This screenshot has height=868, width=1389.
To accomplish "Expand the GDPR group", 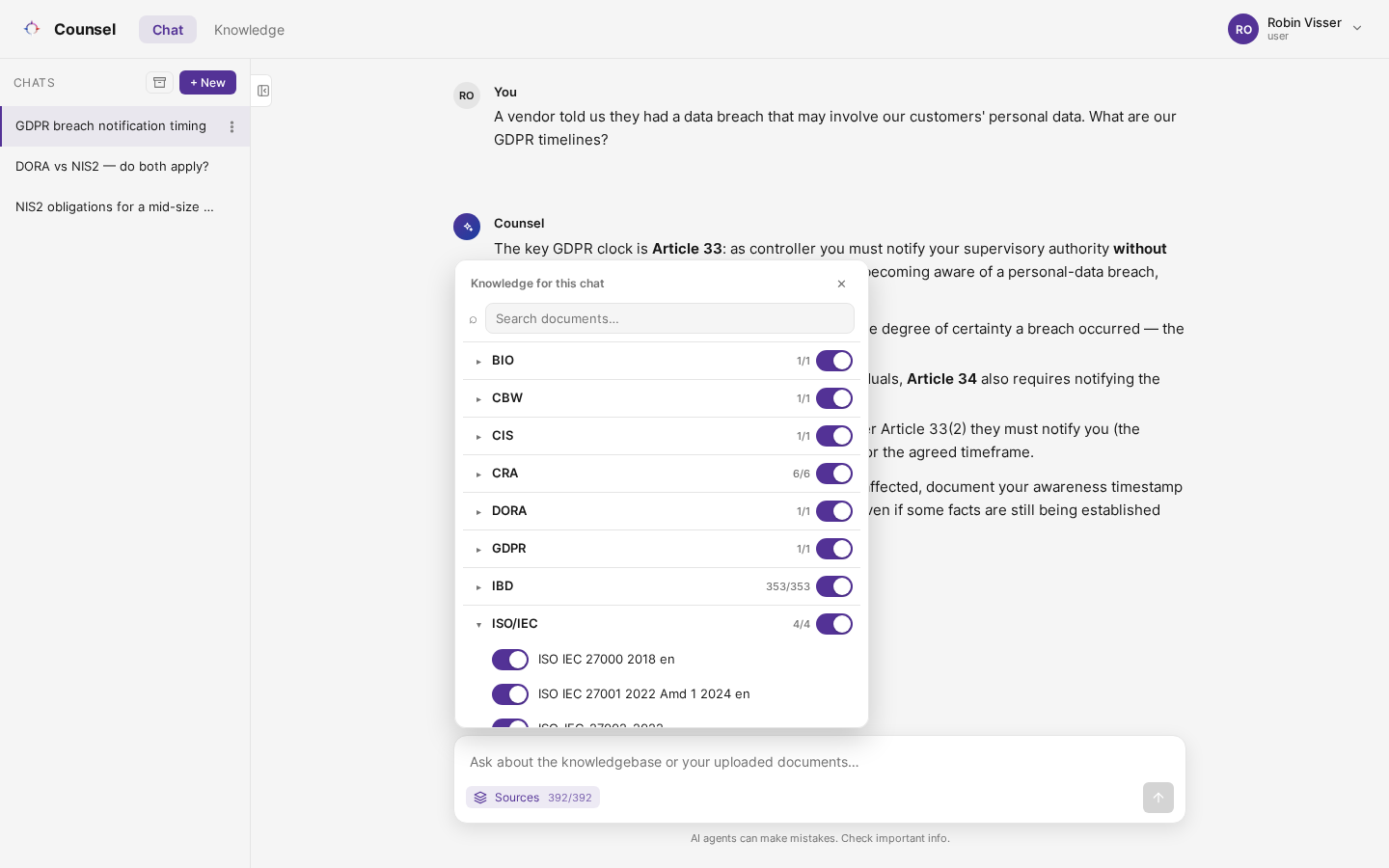I will point(478,550).
